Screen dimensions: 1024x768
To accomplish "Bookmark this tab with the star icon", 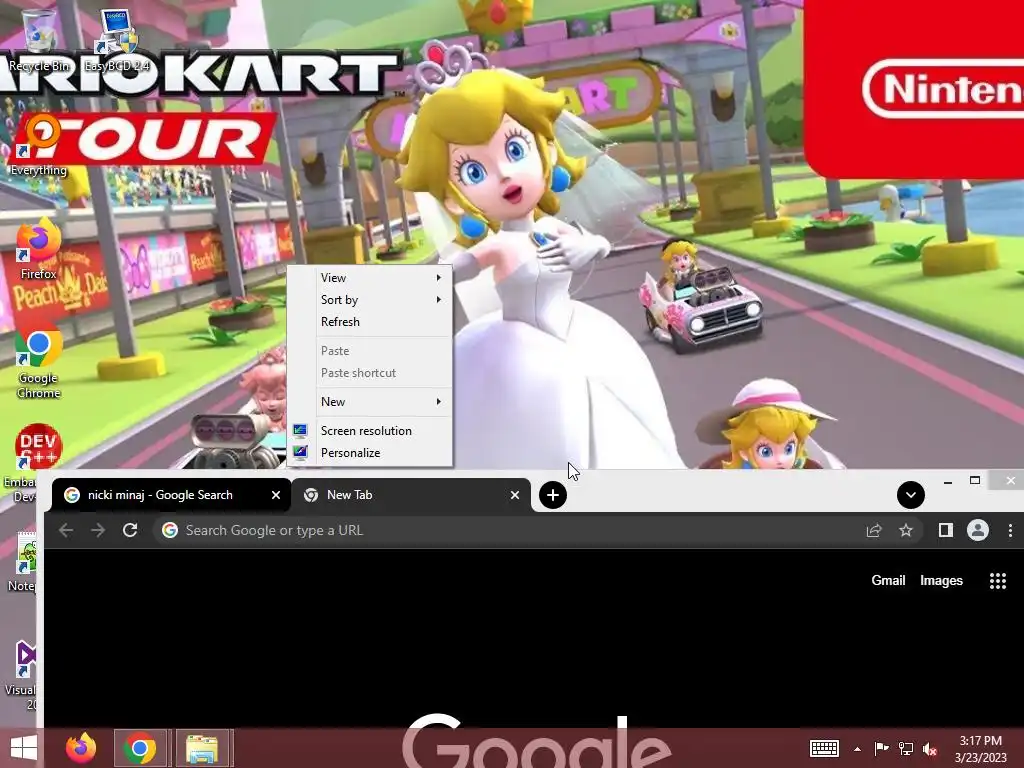I will (906, 530).
